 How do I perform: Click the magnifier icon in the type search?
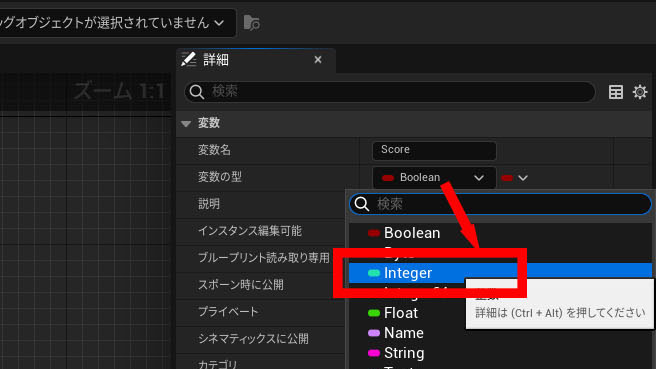[x=361, y=204]
